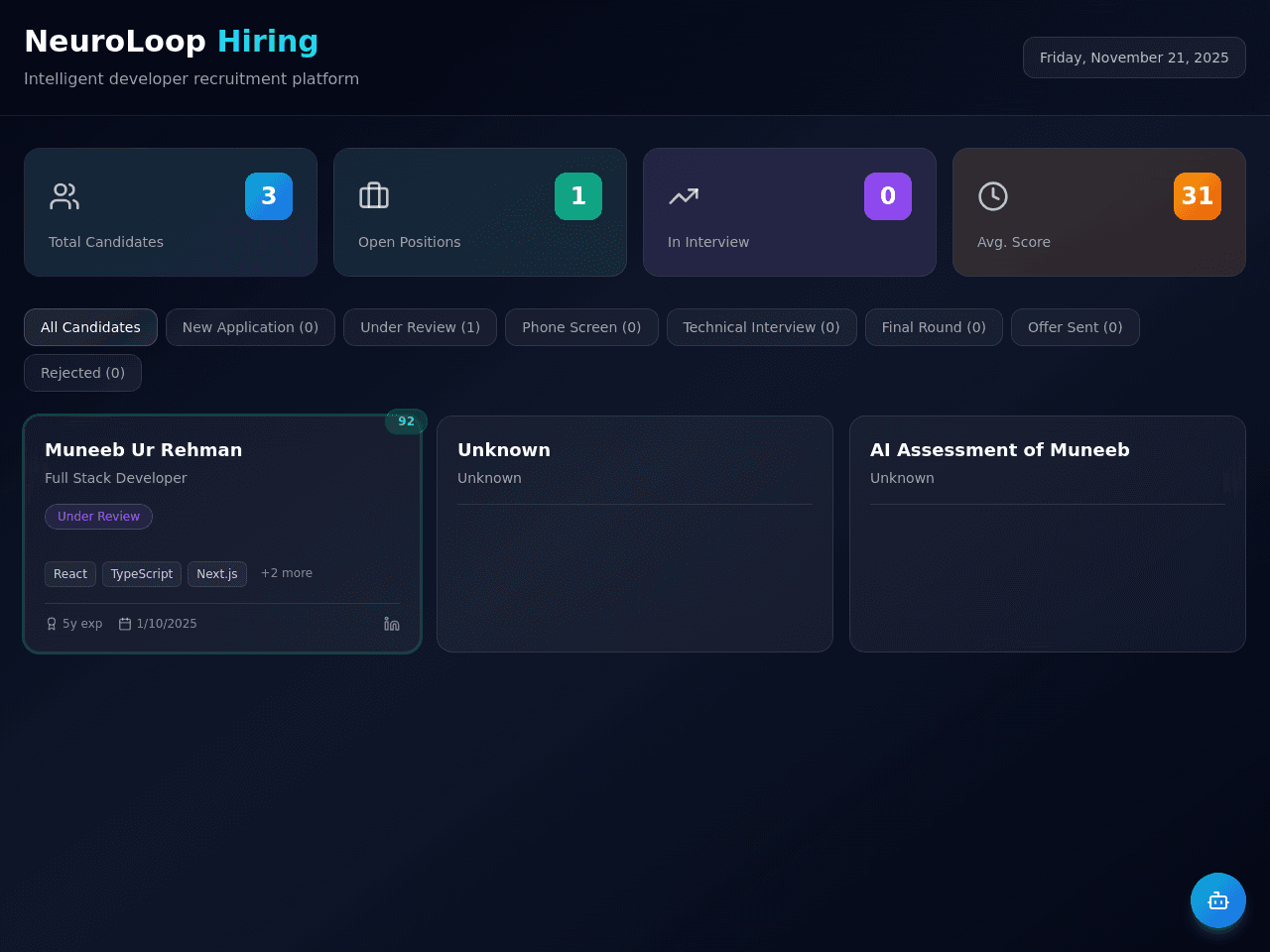This screenshot has height=952, width=1270.
Task: Filter by Rejected (0)
Action: (x=82, y=373)
